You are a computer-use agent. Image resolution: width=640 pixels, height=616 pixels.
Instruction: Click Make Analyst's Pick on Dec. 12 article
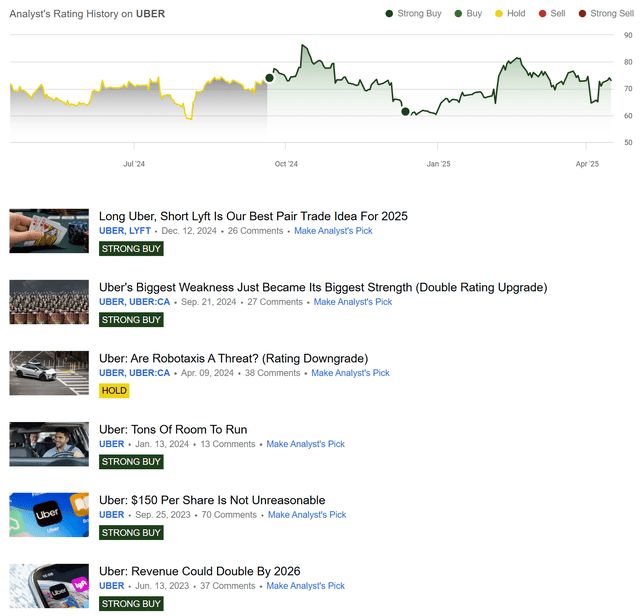pos(333,231)
